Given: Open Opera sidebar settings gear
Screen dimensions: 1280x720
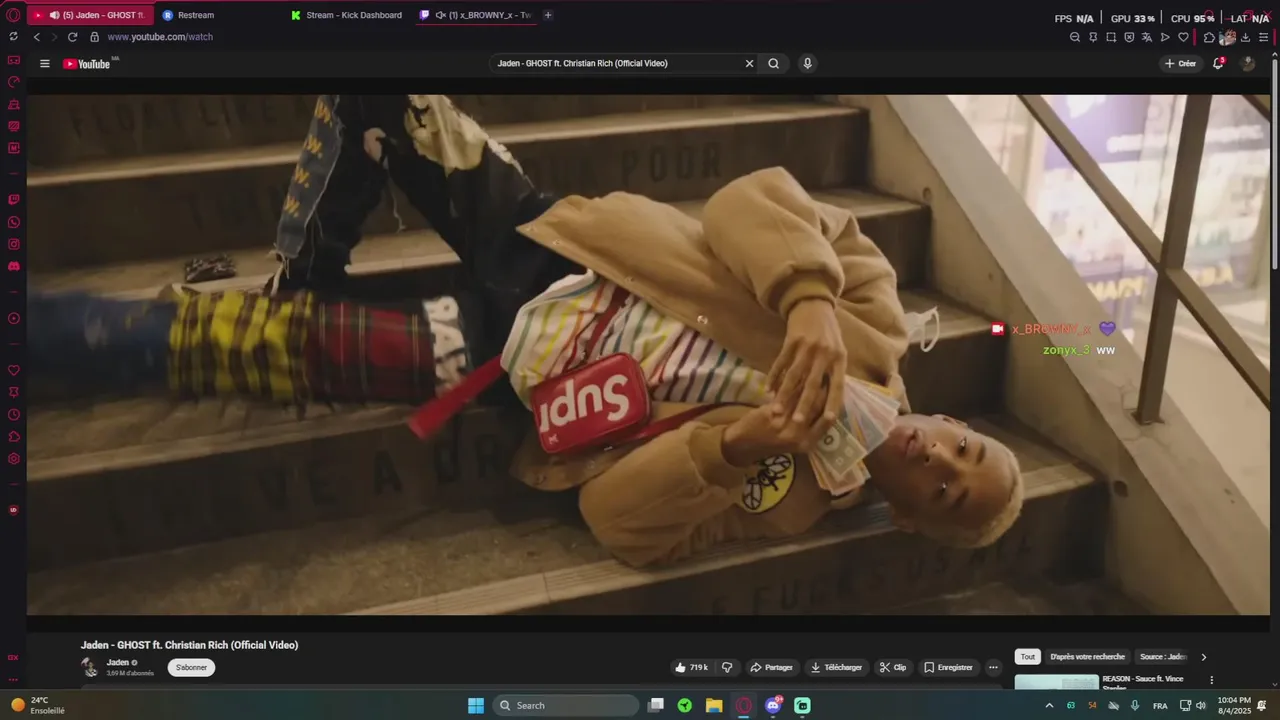Looking at the screenshot, I should (14, 459).
